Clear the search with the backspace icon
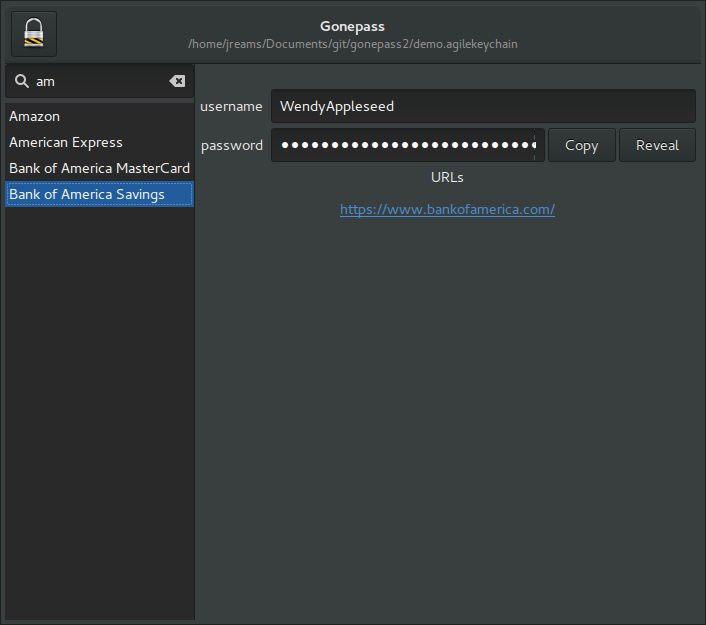 coord(177,81)
